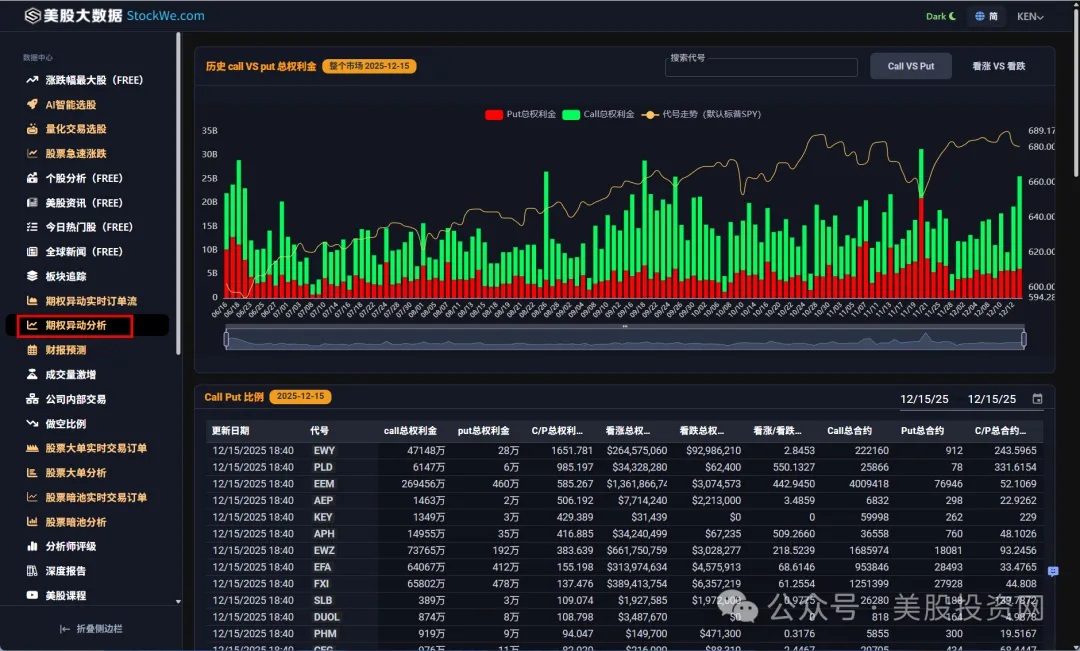Select the Call VS Put tab
Screen dimensions: 1080x651
tap(911, 66)
